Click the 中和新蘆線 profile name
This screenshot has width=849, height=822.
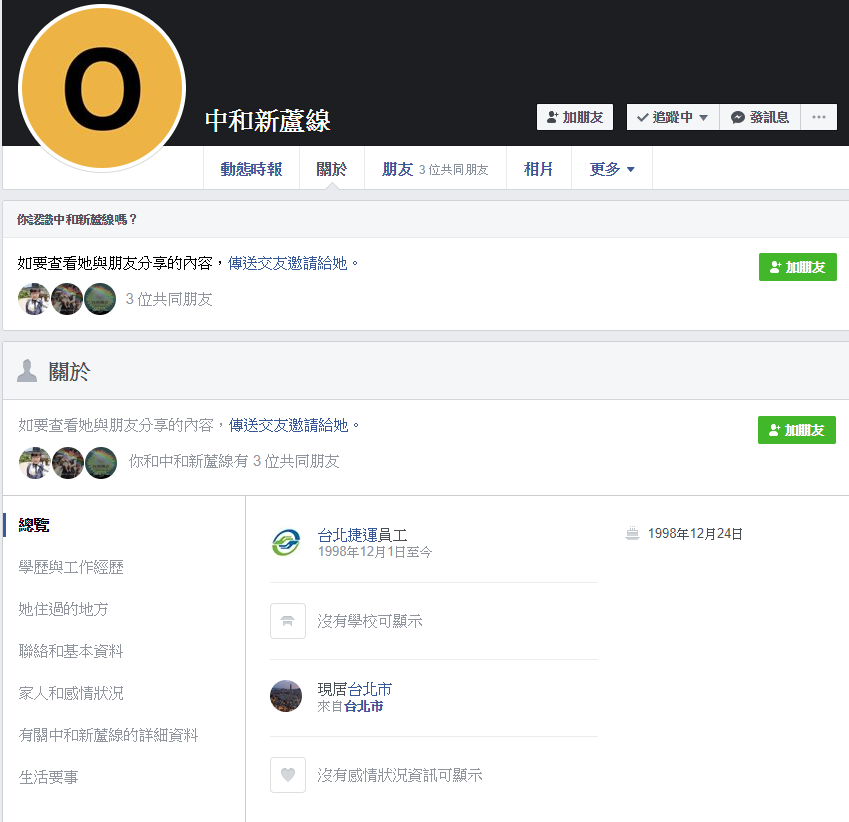[x=267, y=120]
